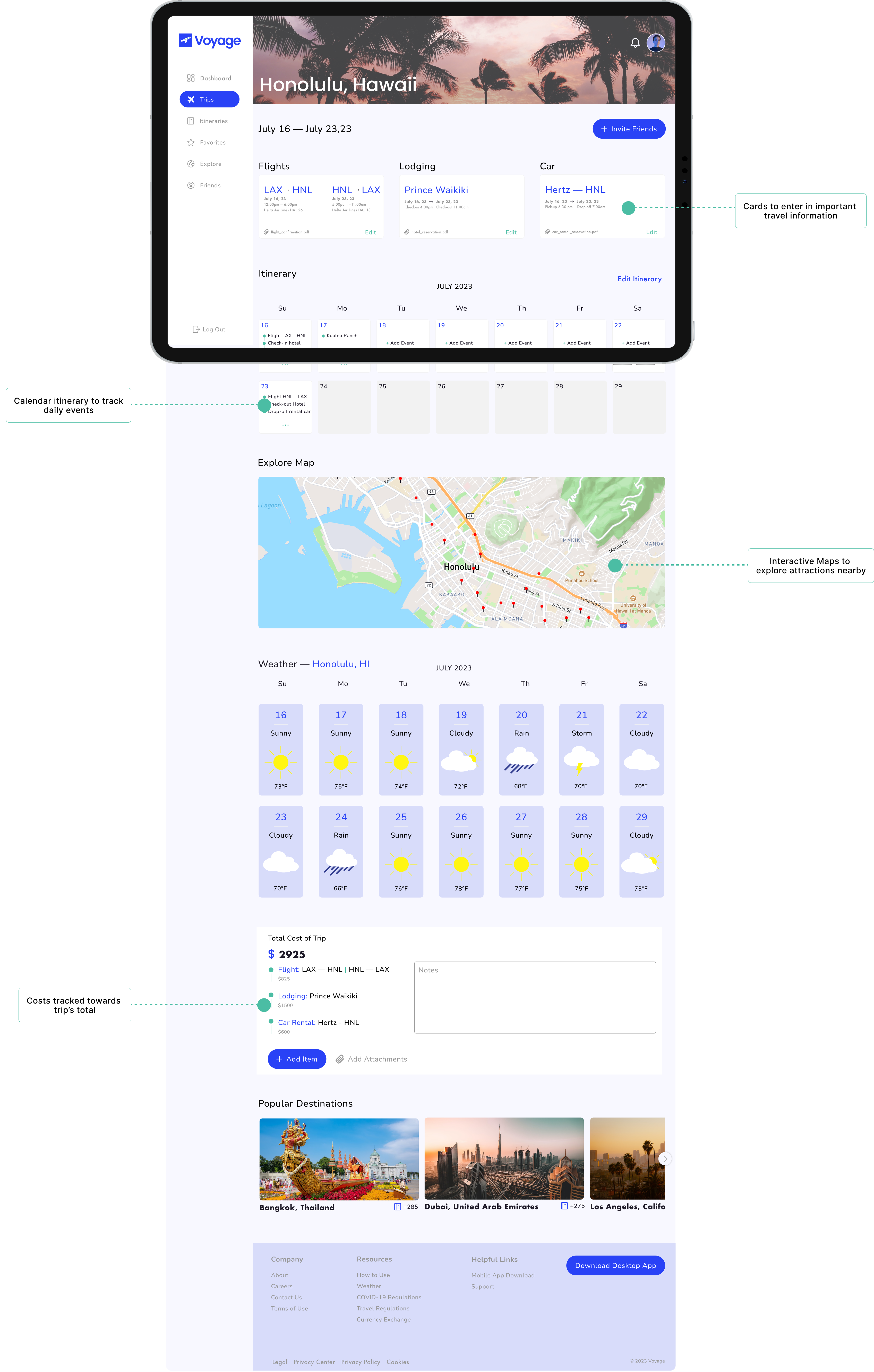
Task: Add event on July 20
Action: point(518,343)
